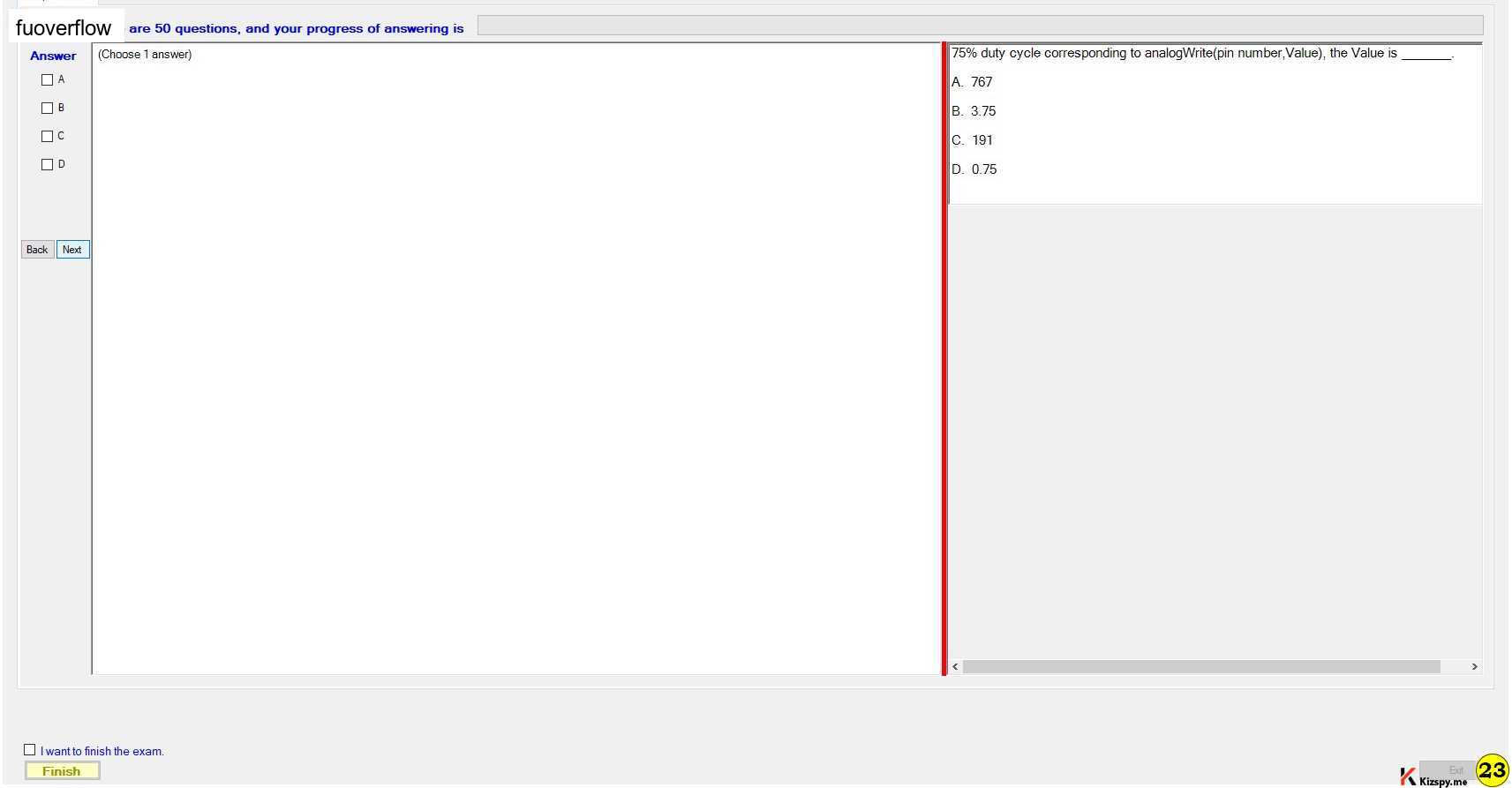Check answer box B
The width and height of the screenshot is (1512, 788).
(48, 109)
